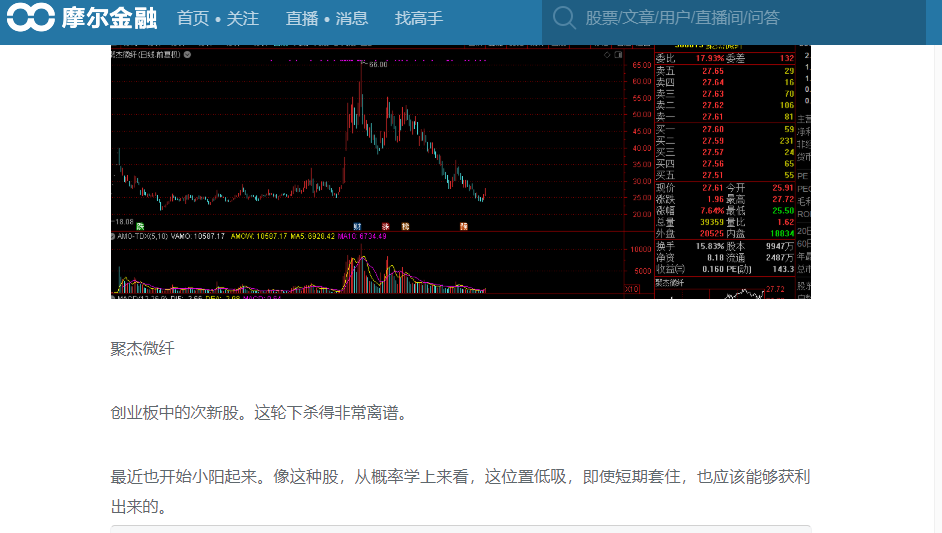942x533 pixels.
Task: Click the 18.08 low price label
Action: tap(124, 222)
